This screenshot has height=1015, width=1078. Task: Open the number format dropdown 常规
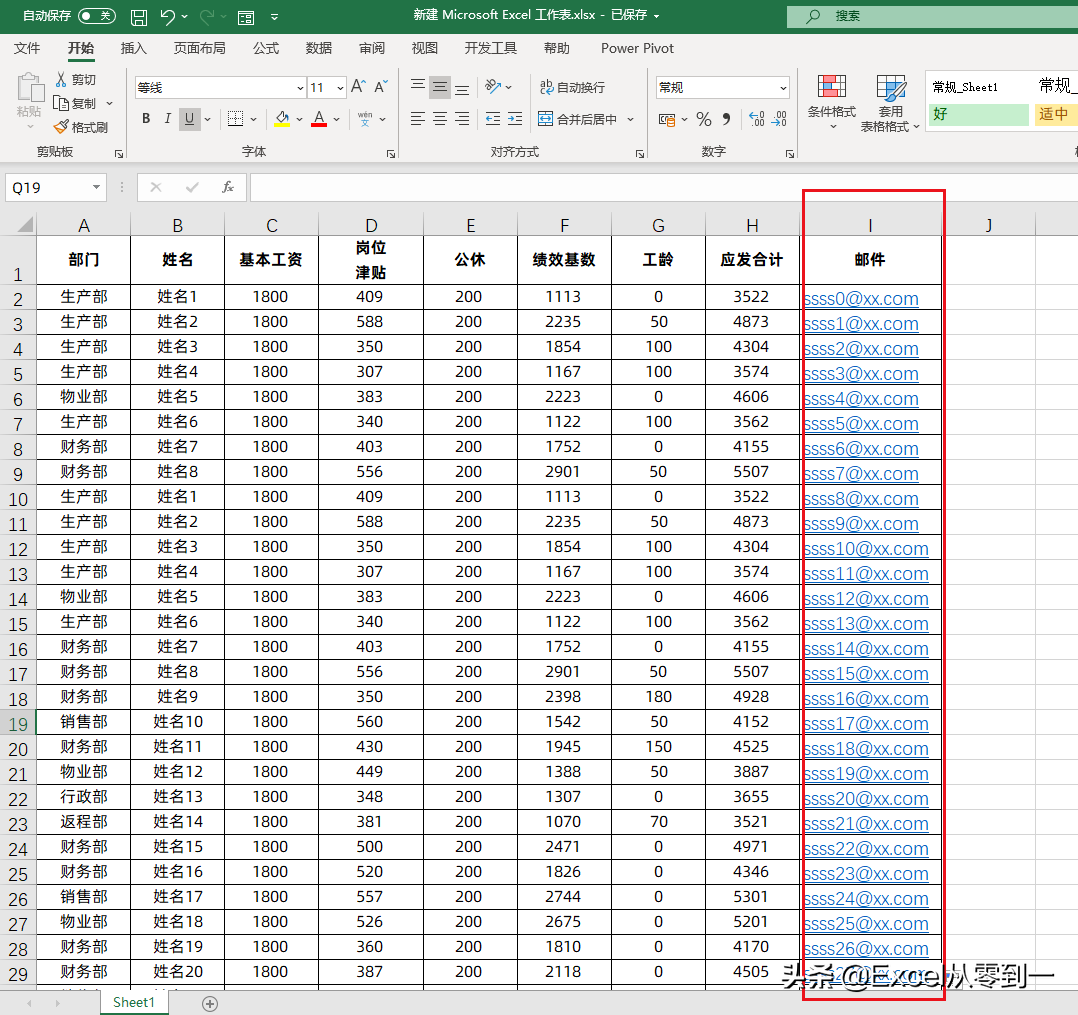click(x=782, y=88)
